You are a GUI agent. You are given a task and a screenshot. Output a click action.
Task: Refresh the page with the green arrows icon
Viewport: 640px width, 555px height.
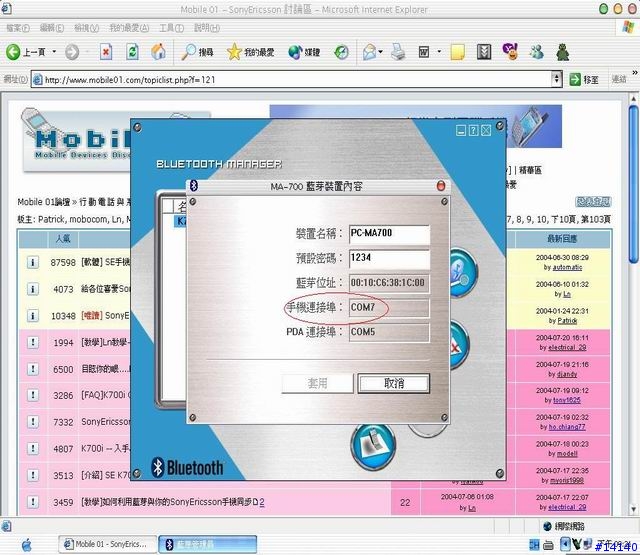coord(132,52)
